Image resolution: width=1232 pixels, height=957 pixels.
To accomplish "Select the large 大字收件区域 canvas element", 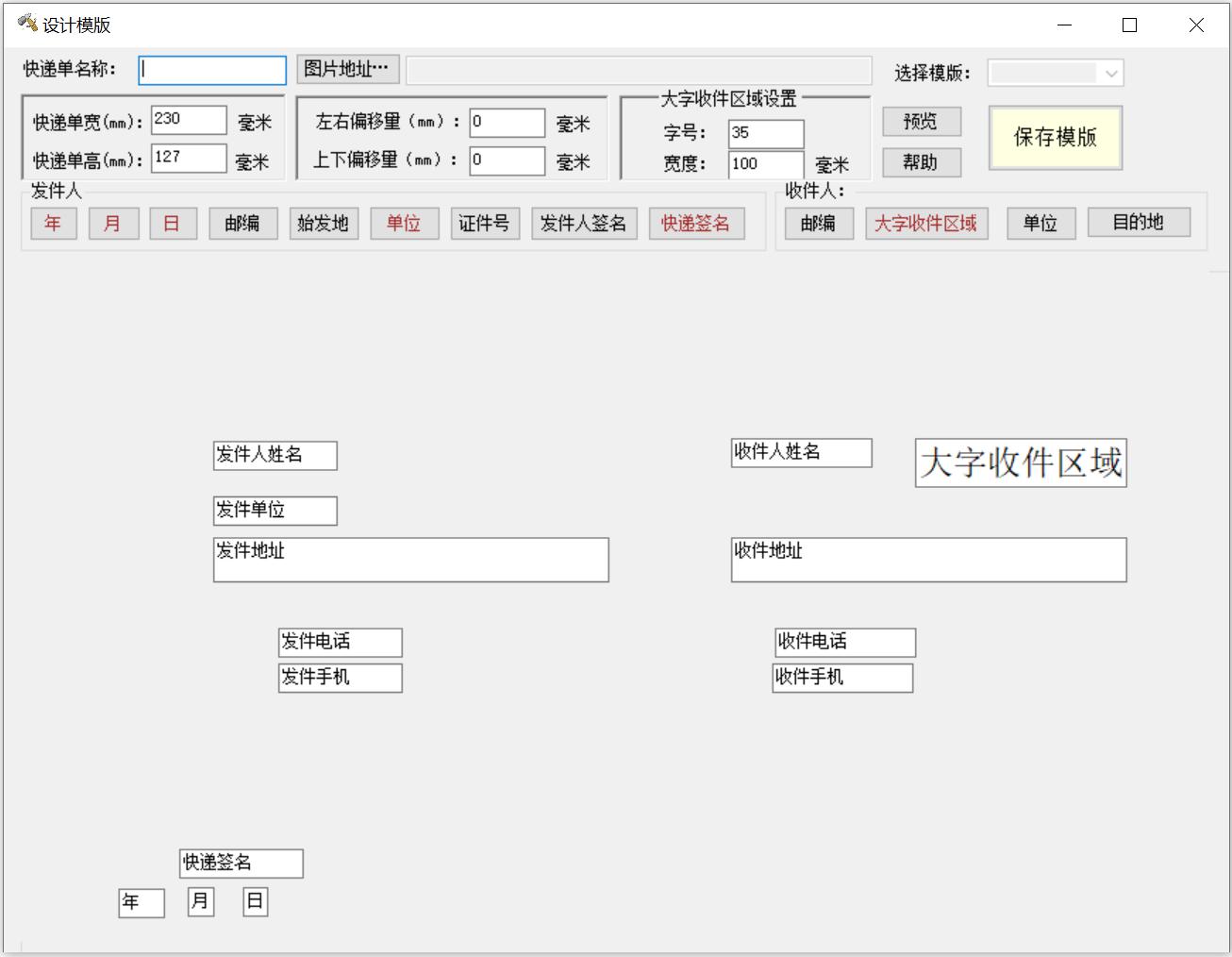I will pyautogui.click(x=1021, y=463).
